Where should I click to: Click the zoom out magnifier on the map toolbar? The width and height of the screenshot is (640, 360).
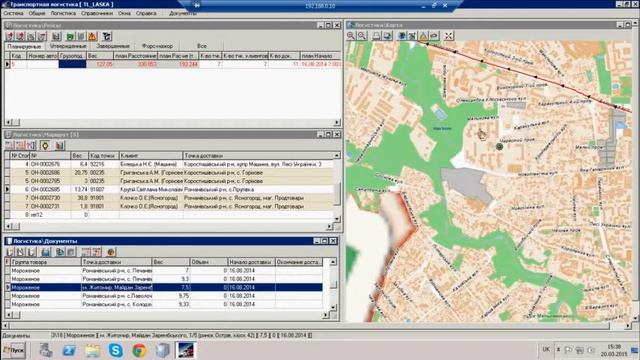[362, 36]
